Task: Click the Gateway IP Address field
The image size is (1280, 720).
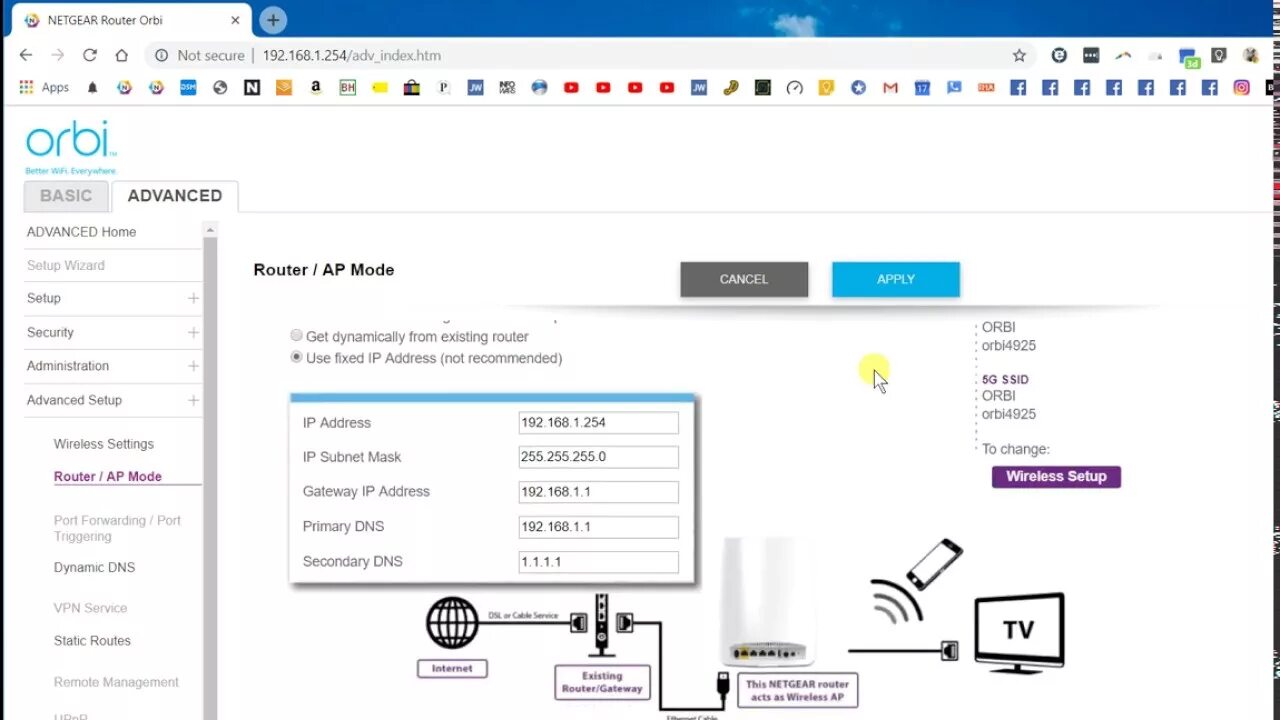Action: (598, 492)
